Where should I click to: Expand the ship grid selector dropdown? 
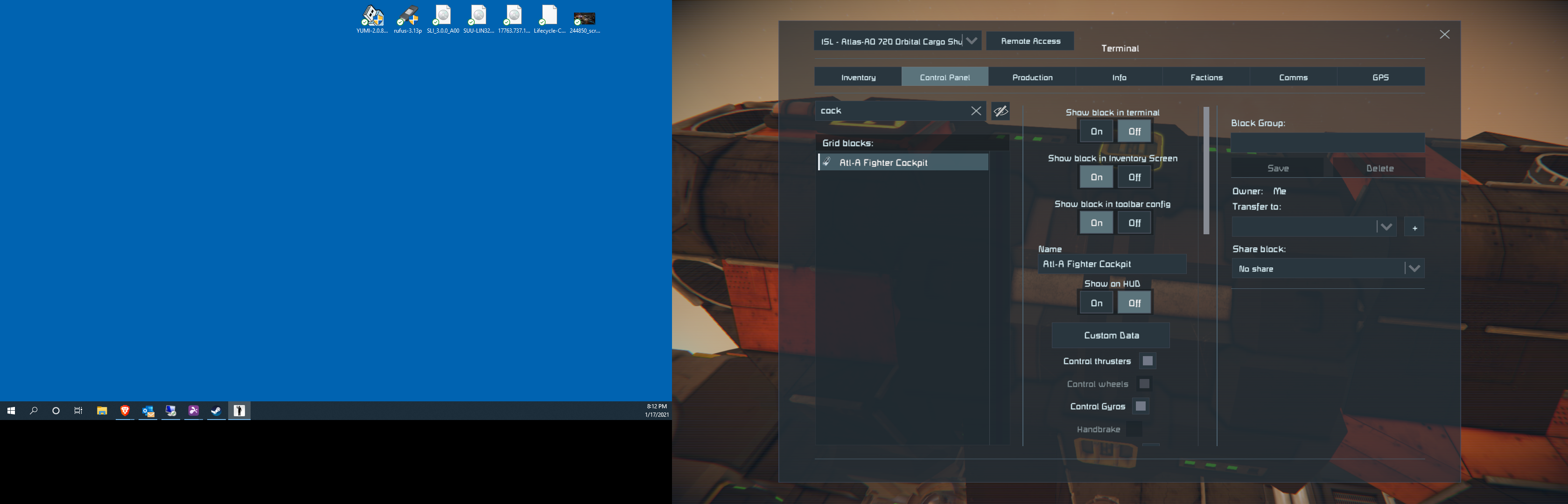click(x=972, y=41)
